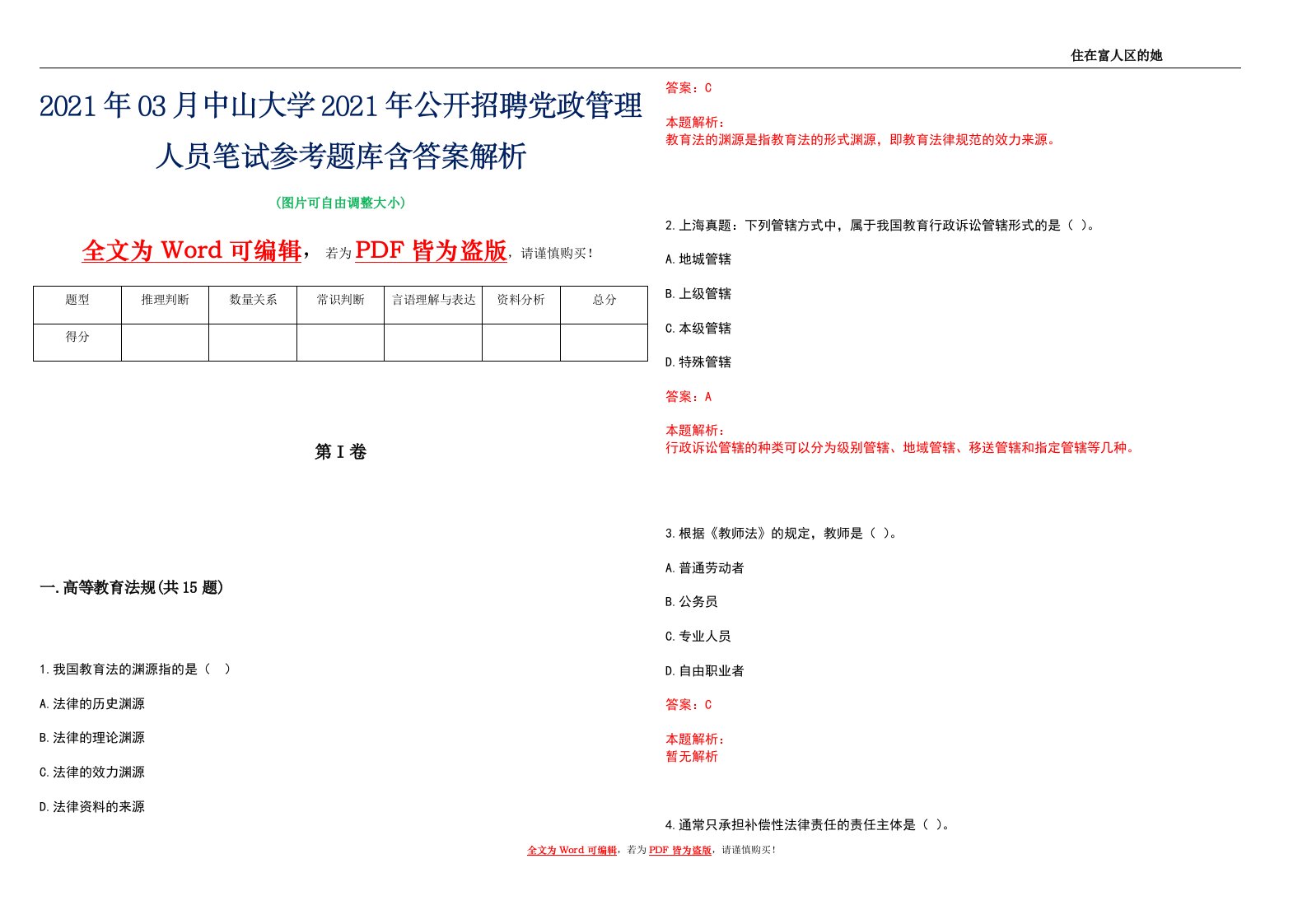The width and height of the screenshot is (1307, 924).
Task: Select option A.普通劳动者
Action: 705,568
